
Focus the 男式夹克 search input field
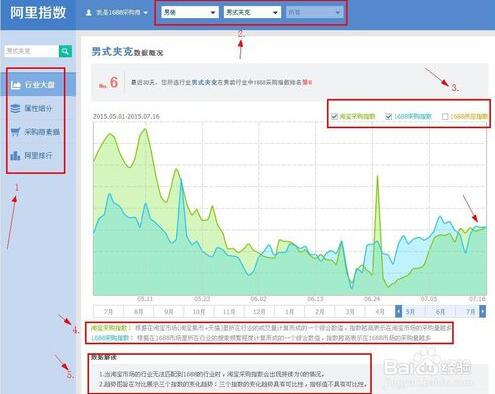(32, 51)
